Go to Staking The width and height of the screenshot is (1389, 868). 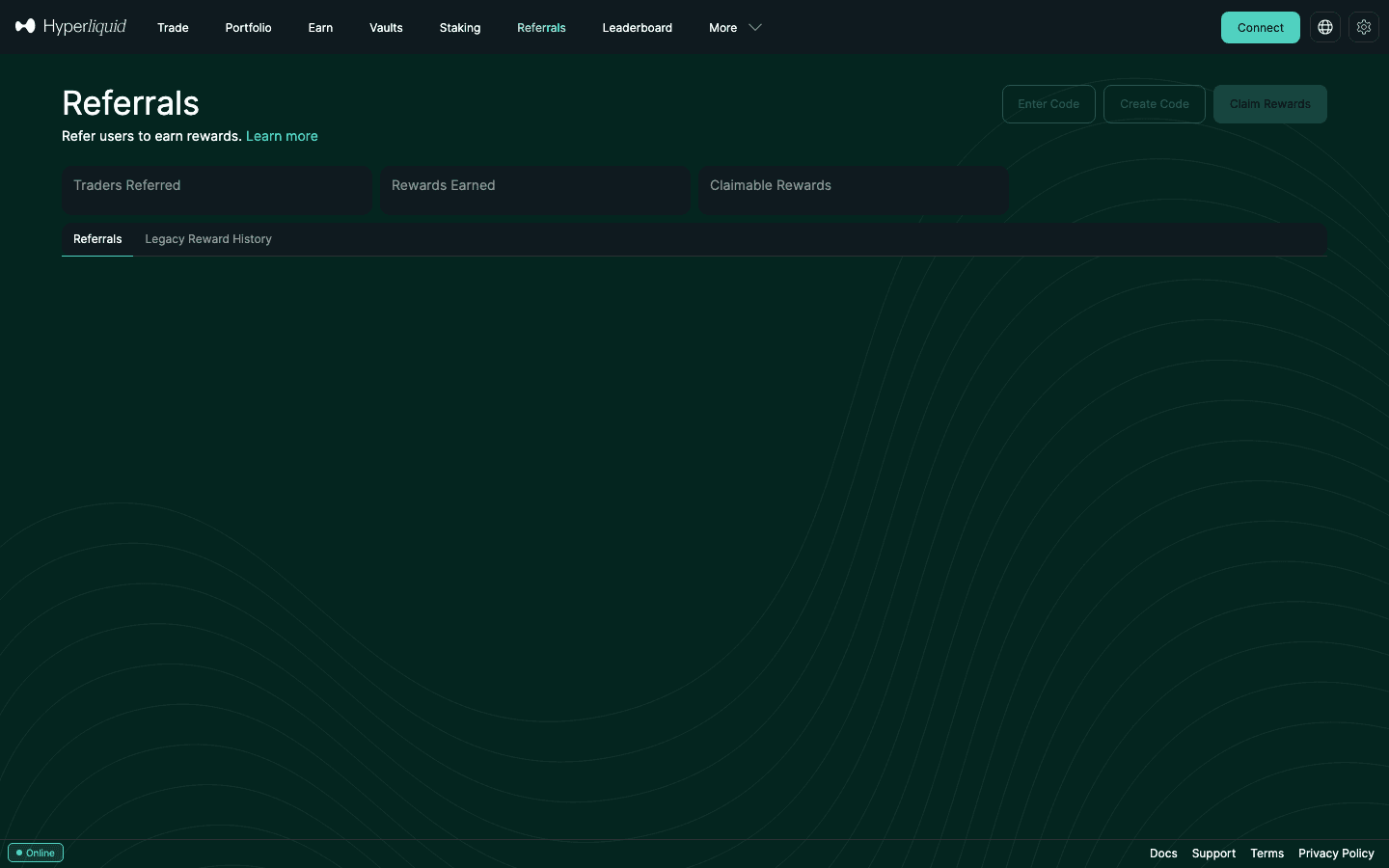coord(460,27)
